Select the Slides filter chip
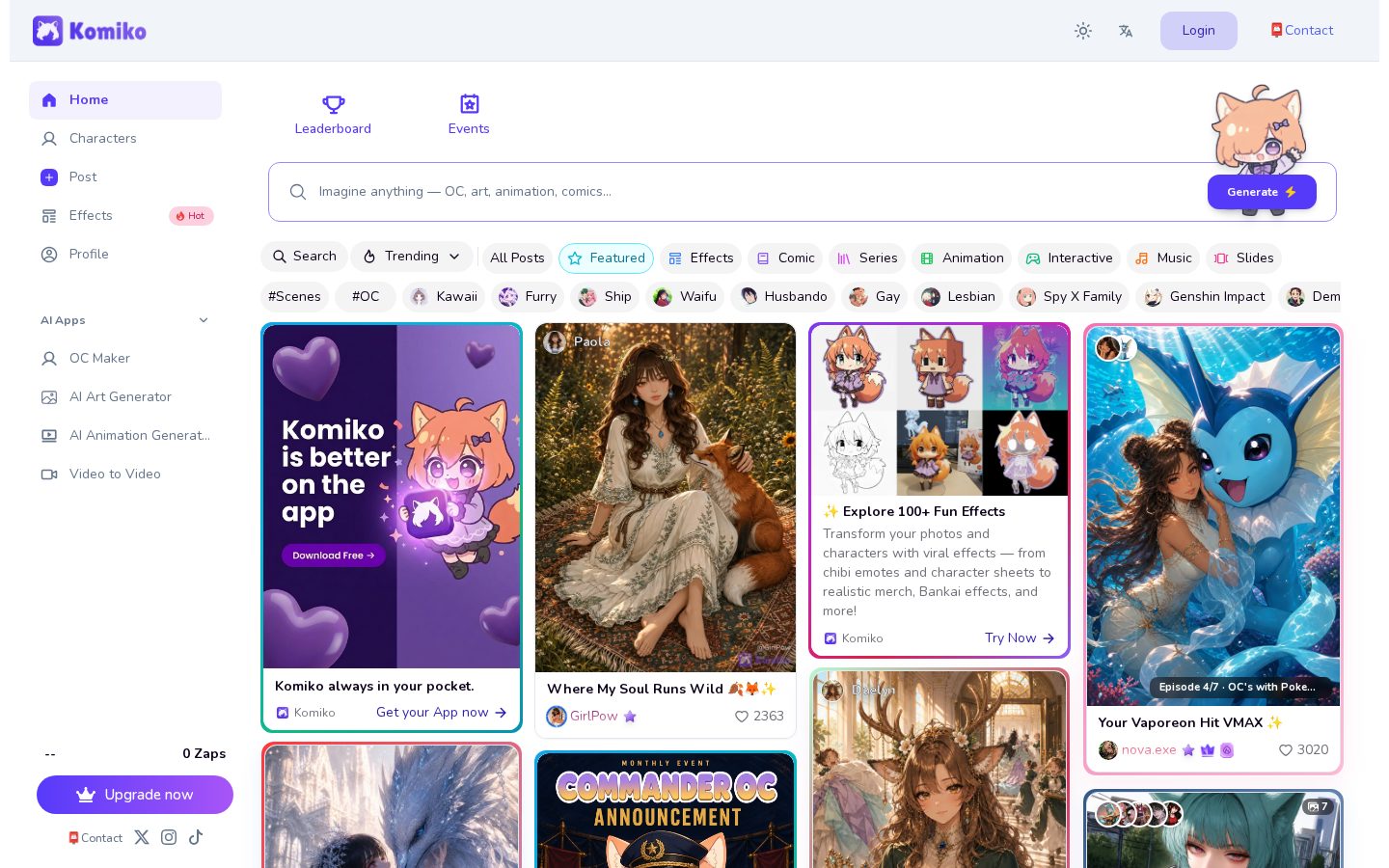Screen dimensions: 1389x868 [x=1243, y=258]
